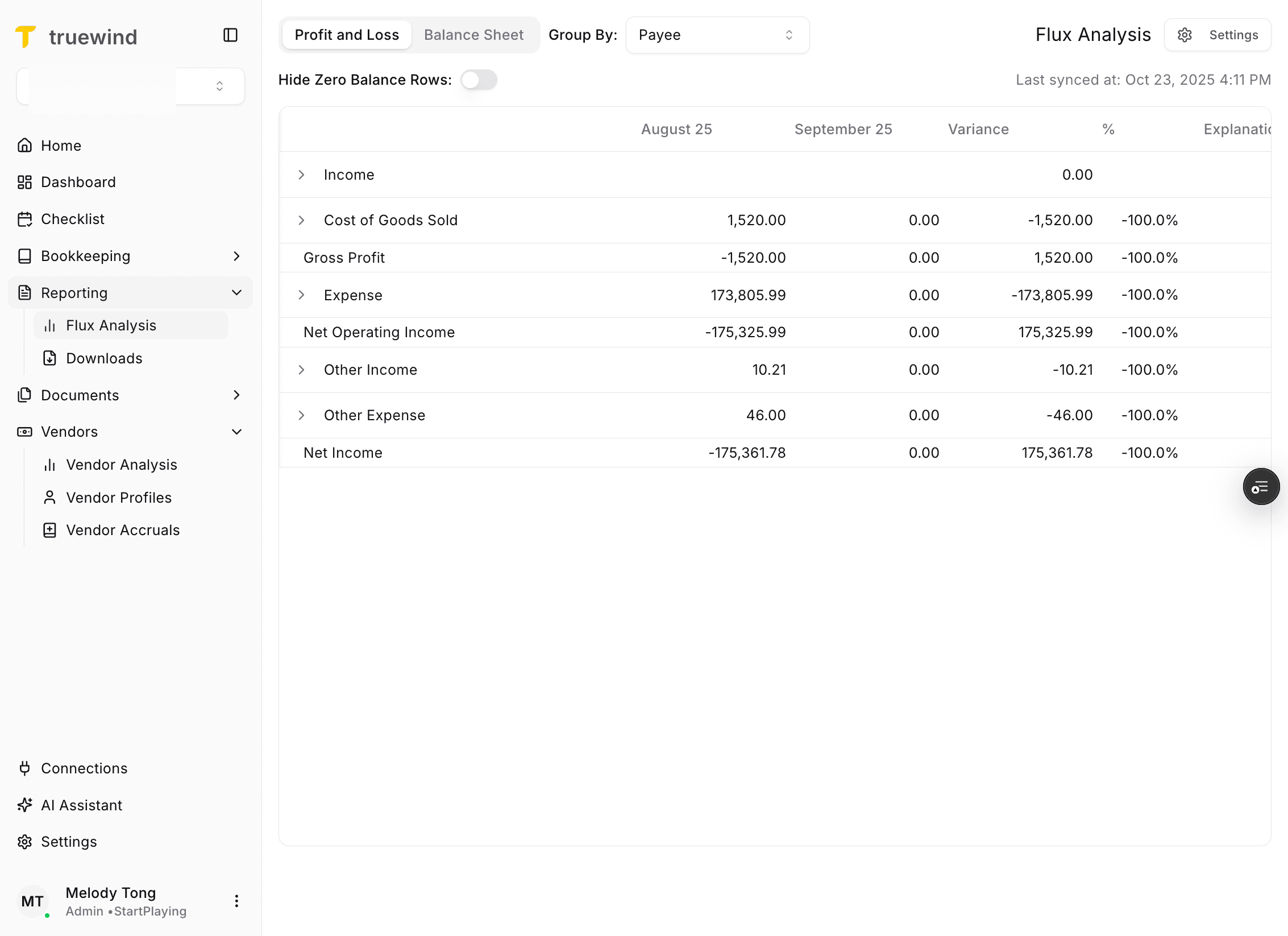
Task: Open the Group By Payee dropdown
Action: tap(717, 35)
